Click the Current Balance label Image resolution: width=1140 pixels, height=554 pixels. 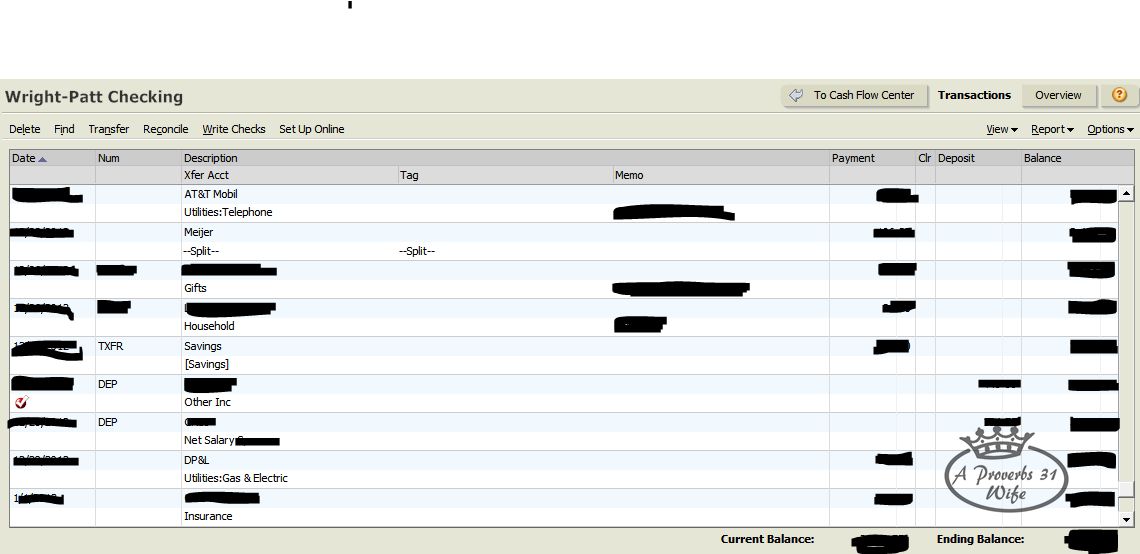click(x=767, y=539)
